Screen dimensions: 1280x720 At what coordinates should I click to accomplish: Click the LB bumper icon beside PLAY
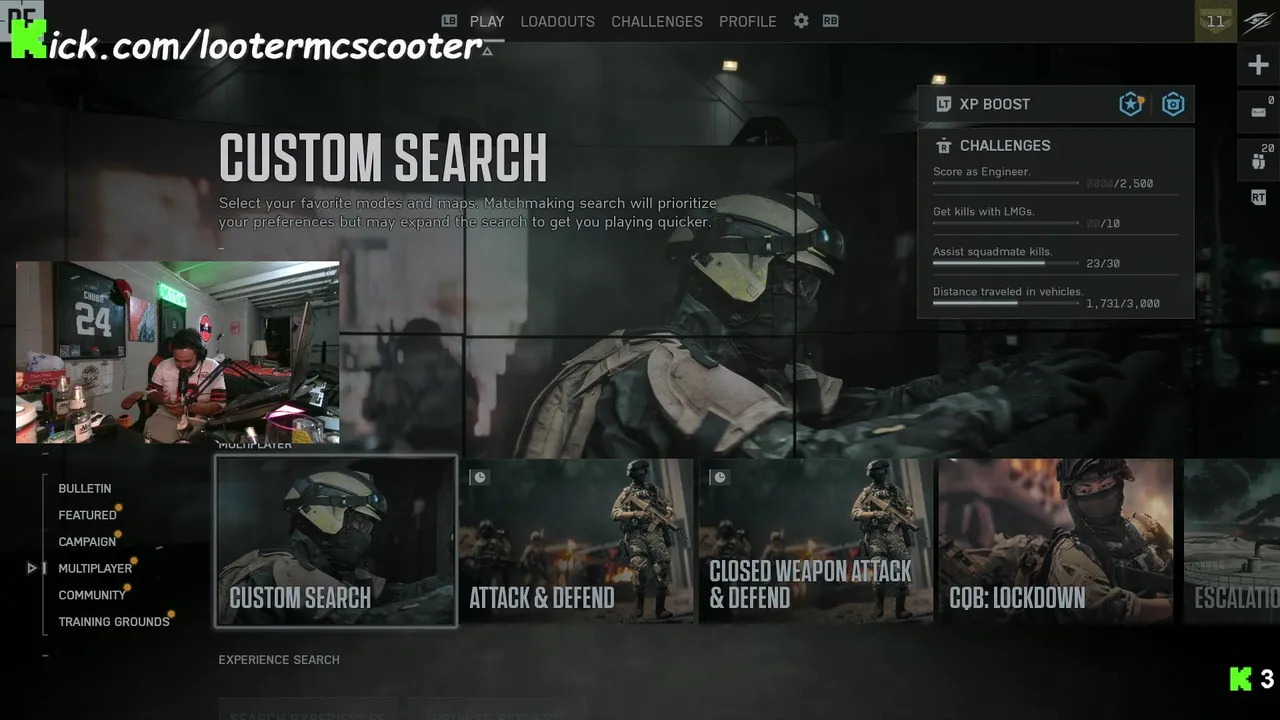click(x=450, y=21)
